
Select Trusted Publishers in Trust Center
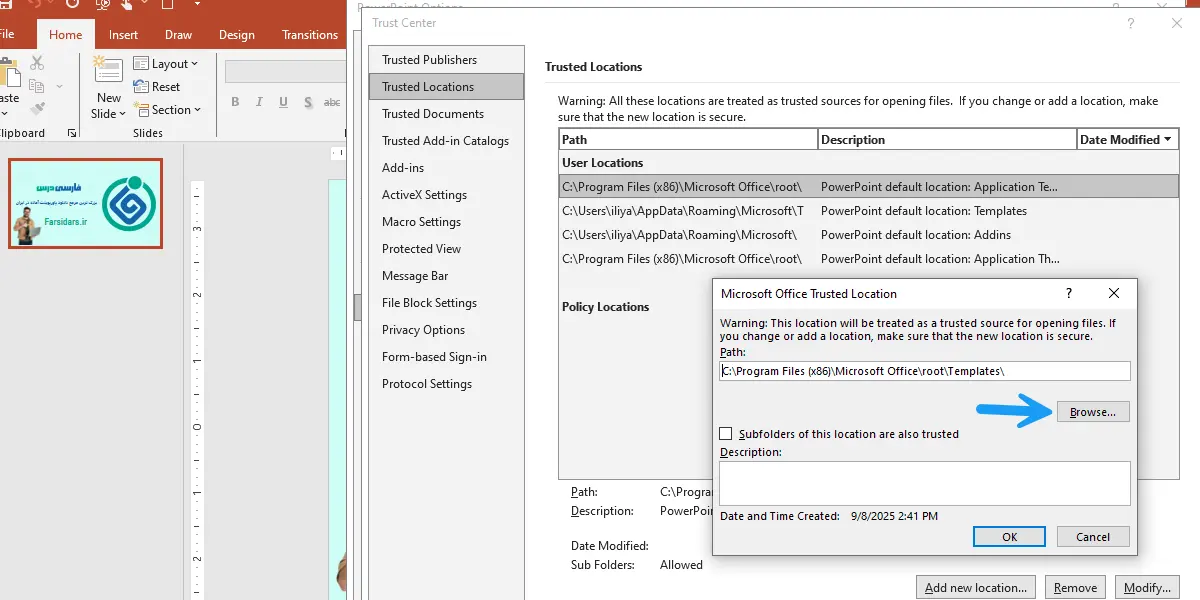(446, 60)
